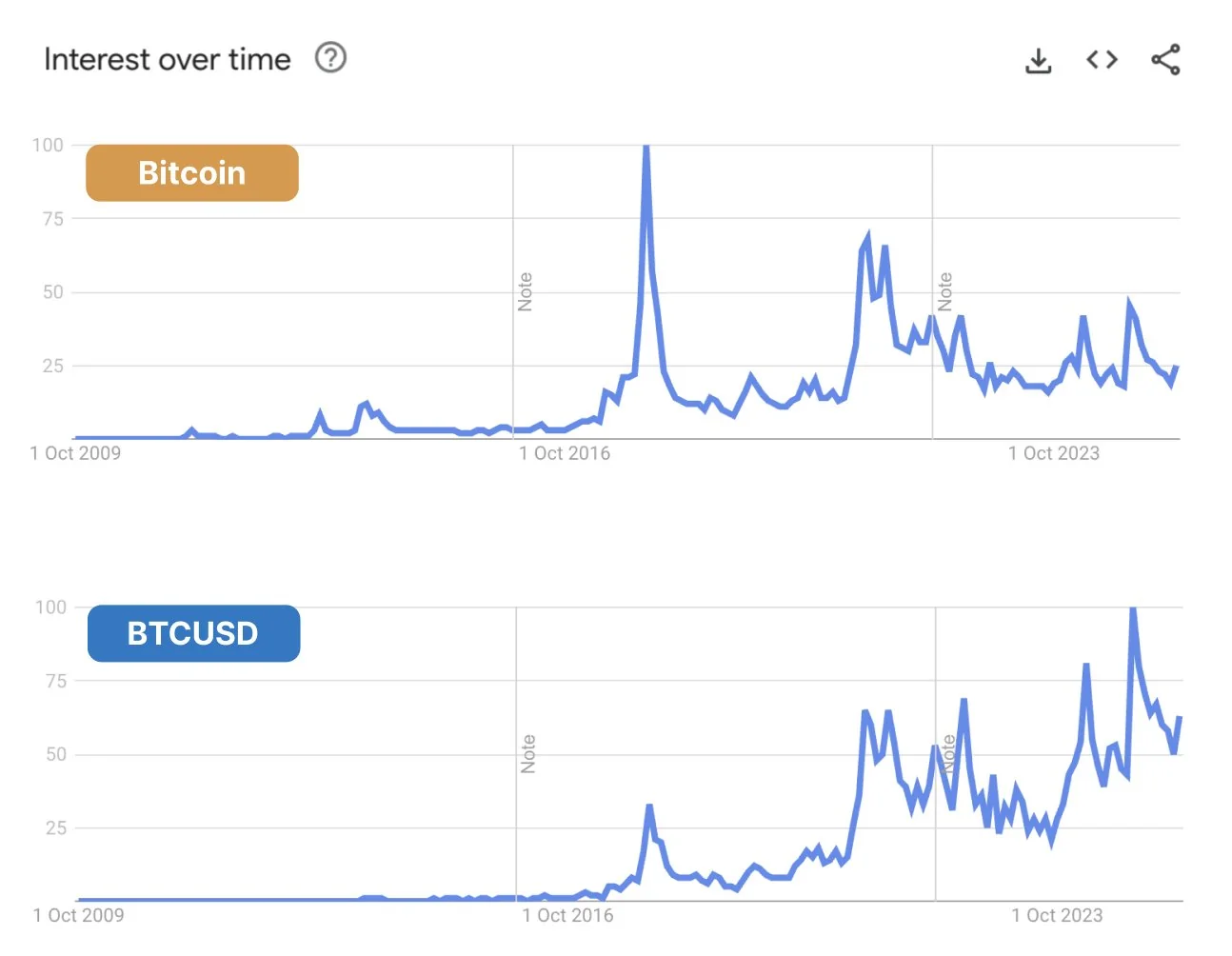Click the highest peak of BTCUSD chart
The image size is (1232, 956).
point(1133,610)
